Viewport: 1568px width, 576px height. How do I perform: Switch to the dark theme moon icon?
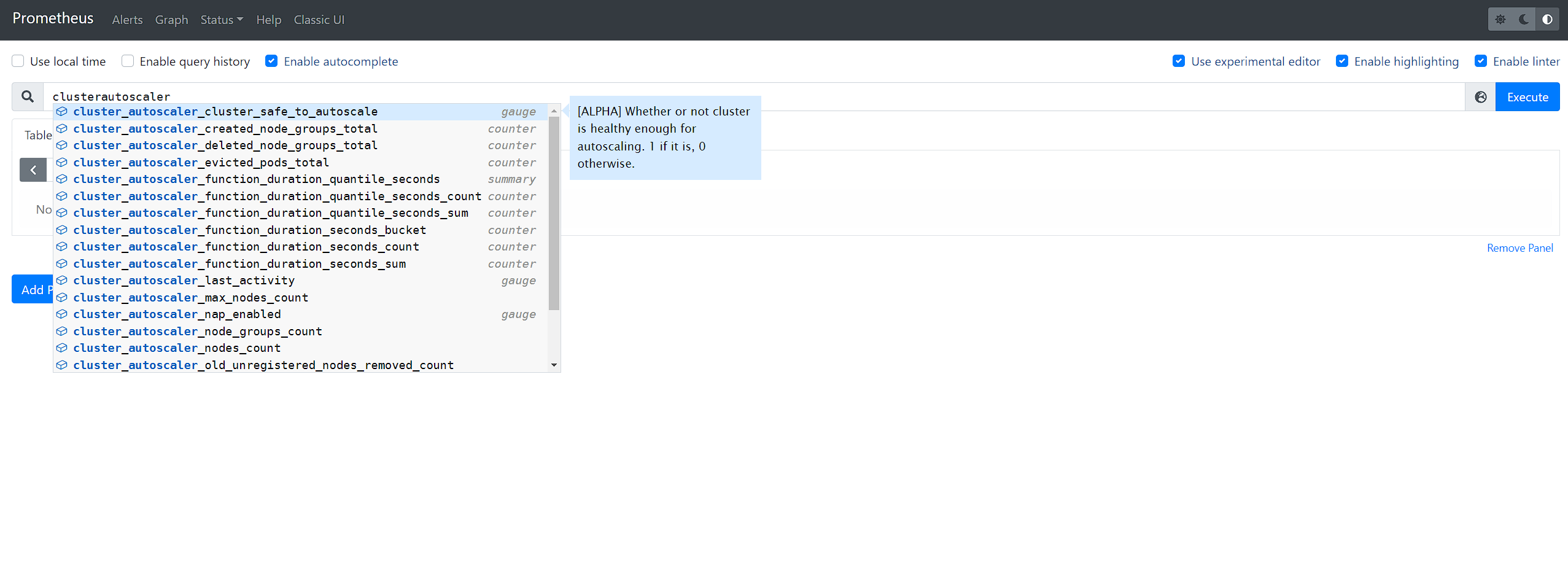tap(1524, 20)
